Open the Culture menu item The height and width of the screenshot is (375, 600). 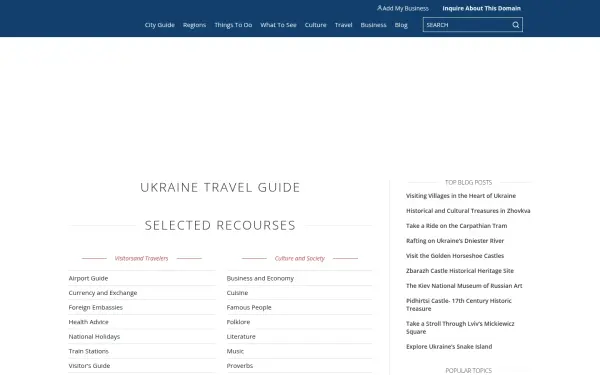315,25
